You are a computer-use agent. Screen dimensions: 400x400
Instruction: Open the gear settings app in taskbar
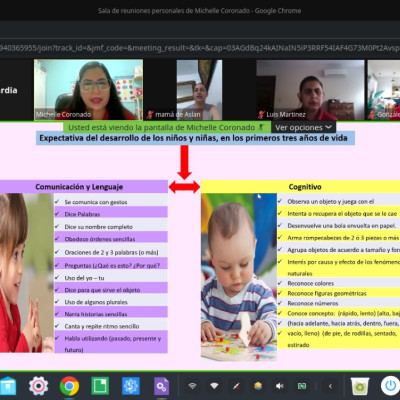38,386
